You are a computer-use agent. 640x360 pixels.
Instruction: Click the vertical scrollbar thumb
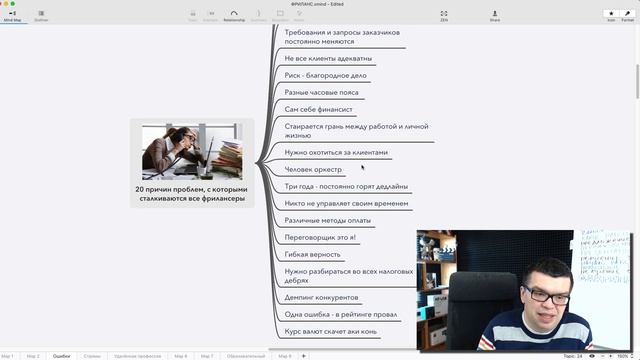click(637, 81)
